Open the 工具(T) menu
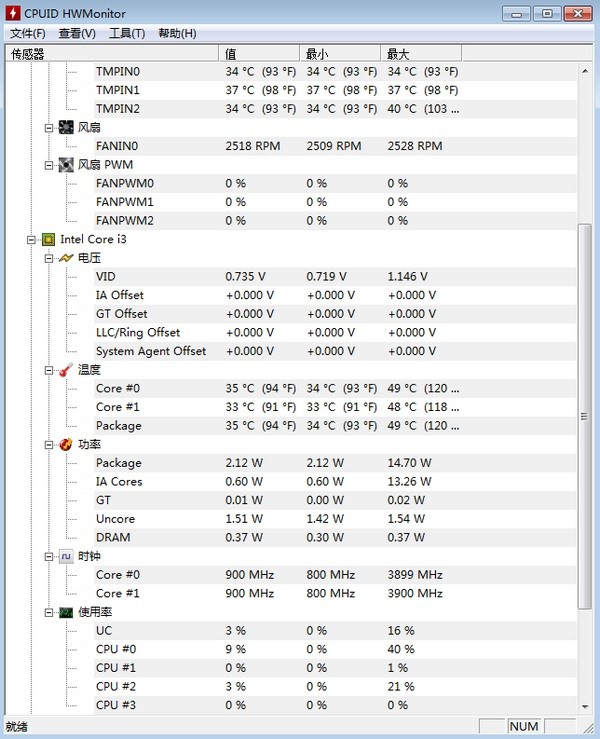The image size is (600, 739). pyautogui.click(x=127, y=34)
